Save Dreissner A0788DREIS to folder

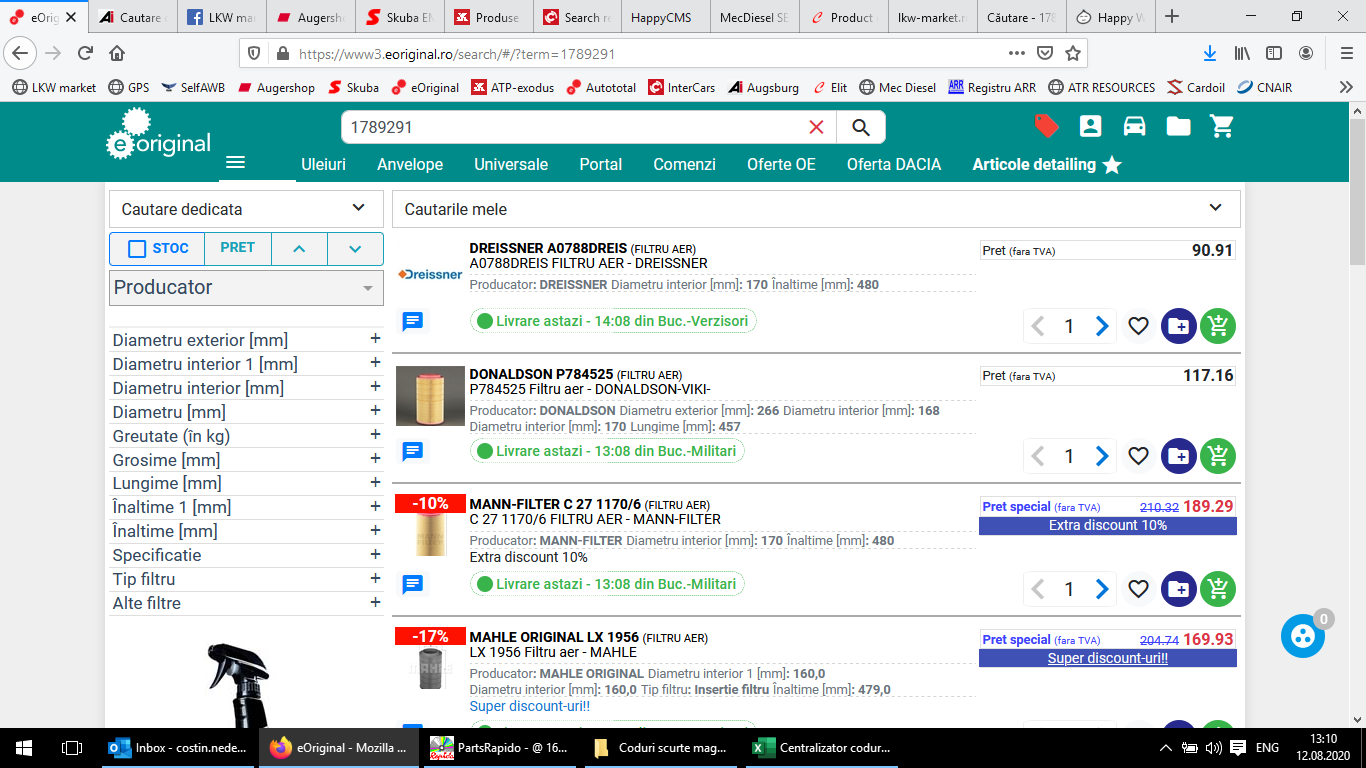click(1178, 326)
